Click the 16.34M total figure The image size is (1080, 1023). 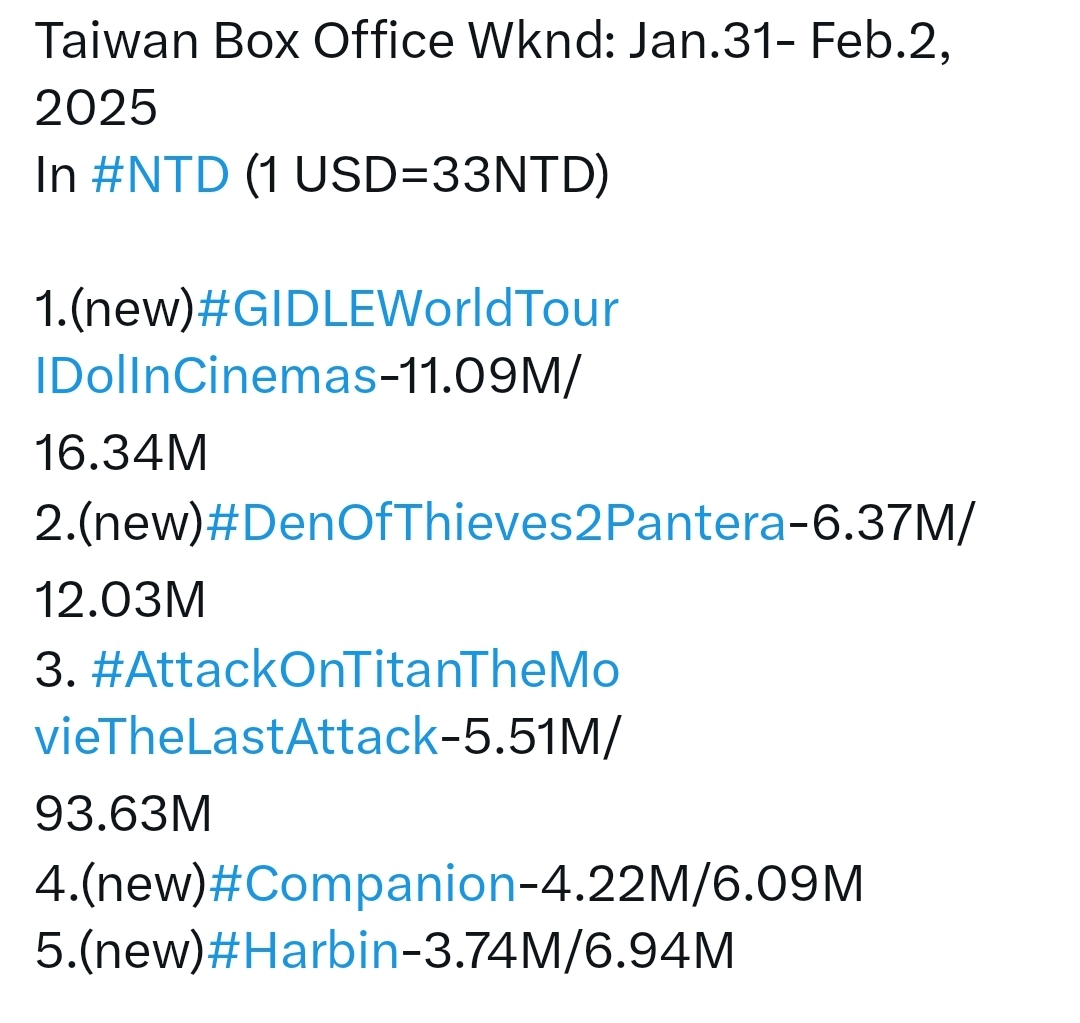tap(121, 453)
